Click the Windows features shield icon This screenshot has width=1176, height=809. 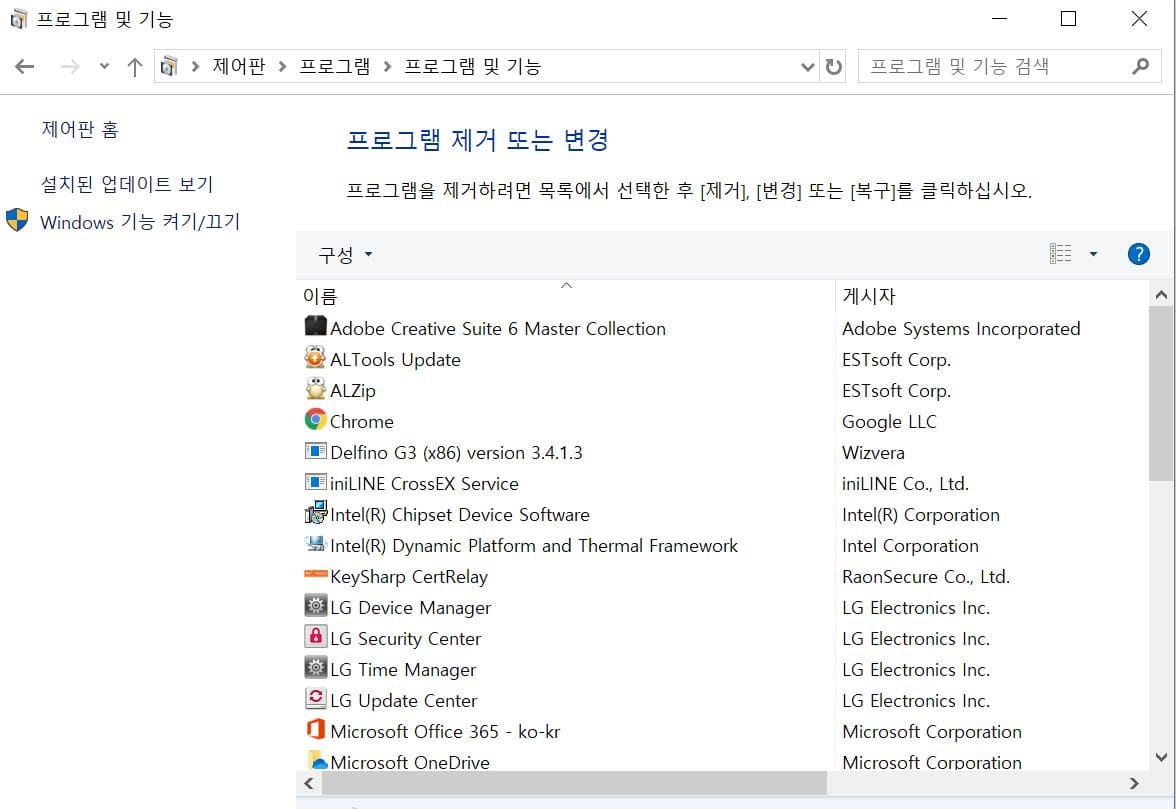16,220
